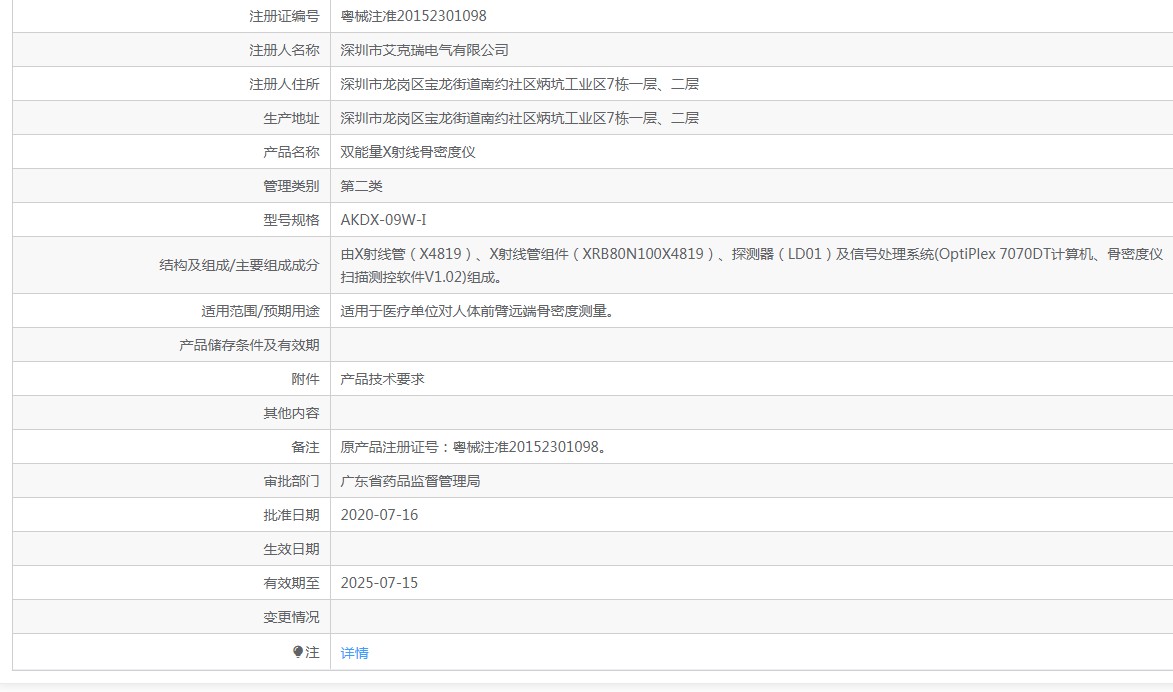Select the address in the 生产地址 row
The width and height of the screenshot is (1173, 692).
(519, 118)
